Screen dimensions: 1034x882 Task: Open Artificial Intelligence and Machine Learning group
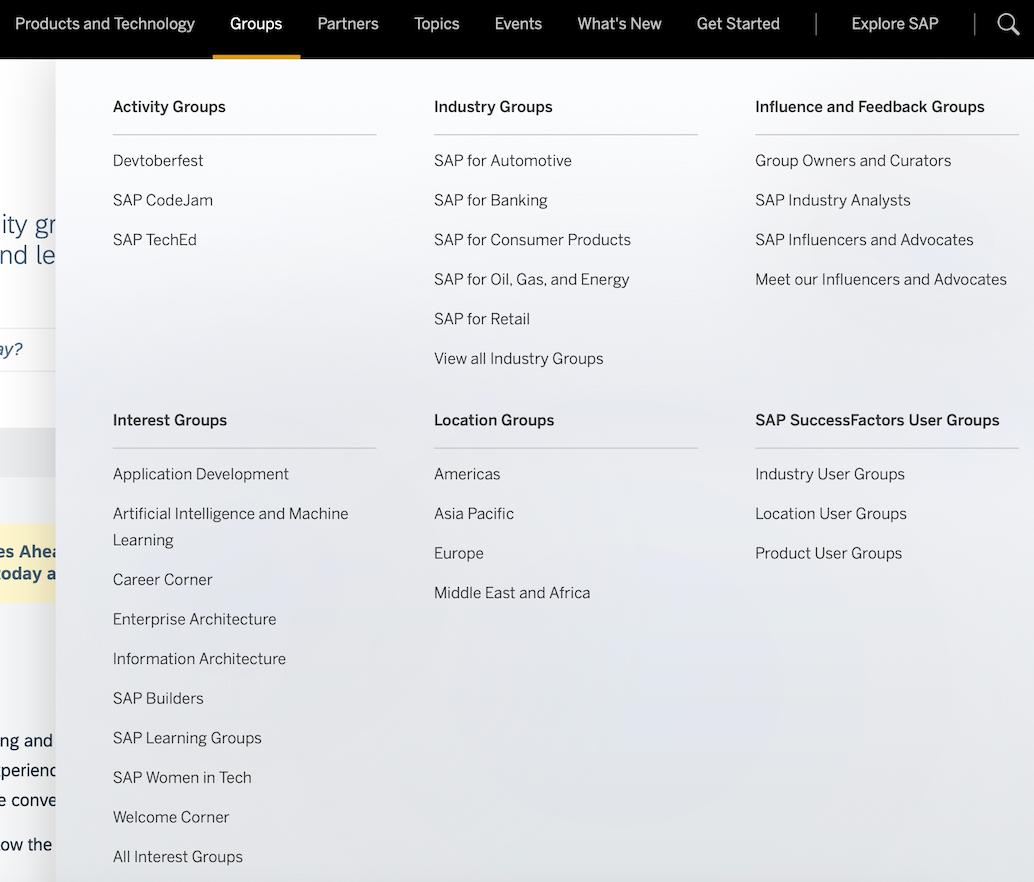tap(231, 527)
